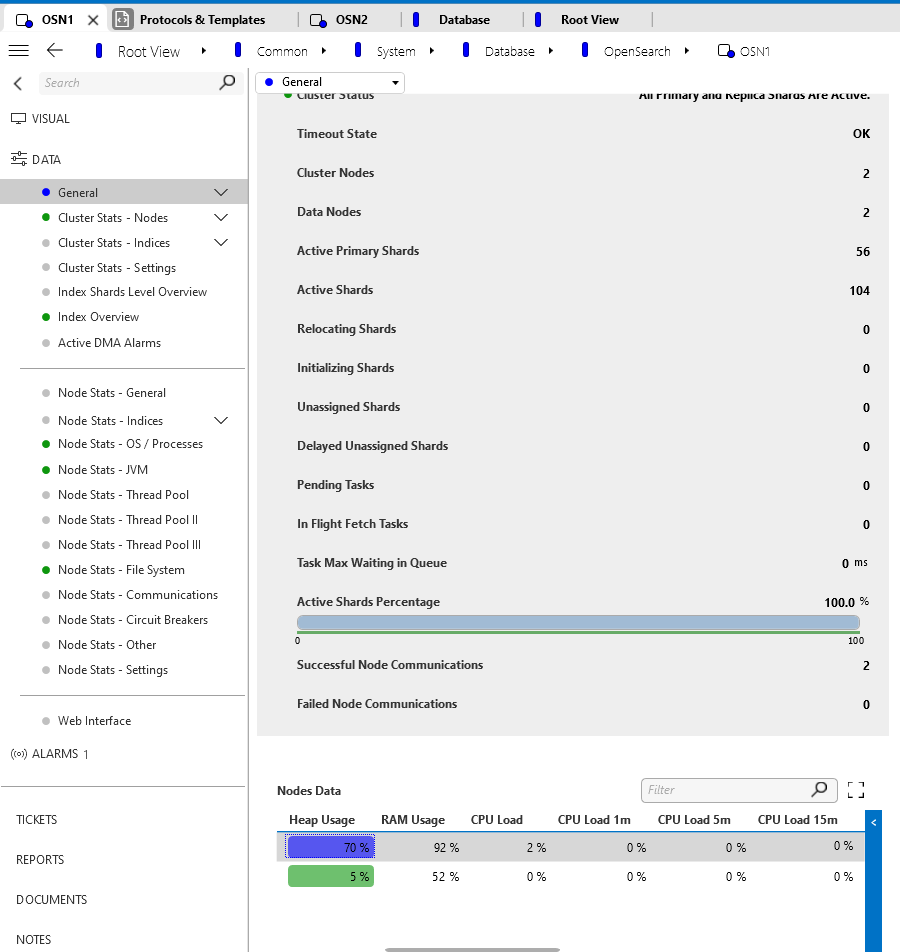Click the OSN1 element icon in breadcrumb
Screen dimensions: 900x952
726,52
